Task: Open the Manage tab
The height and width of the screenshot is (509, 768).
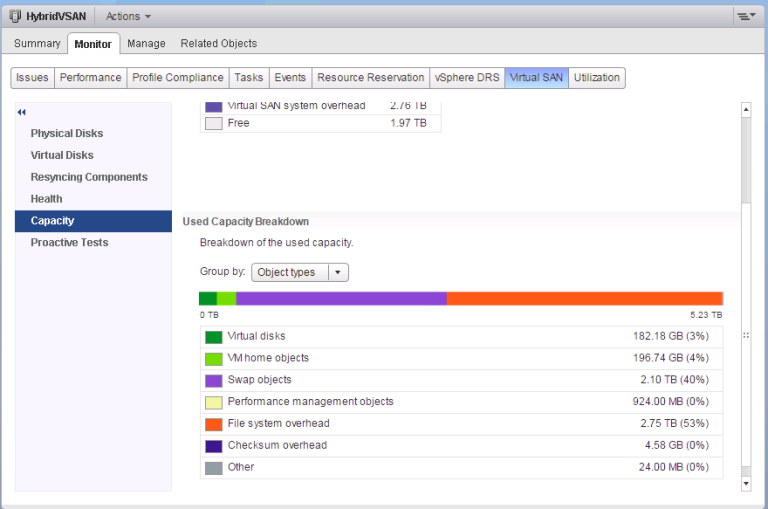Action: pos(146,43)
